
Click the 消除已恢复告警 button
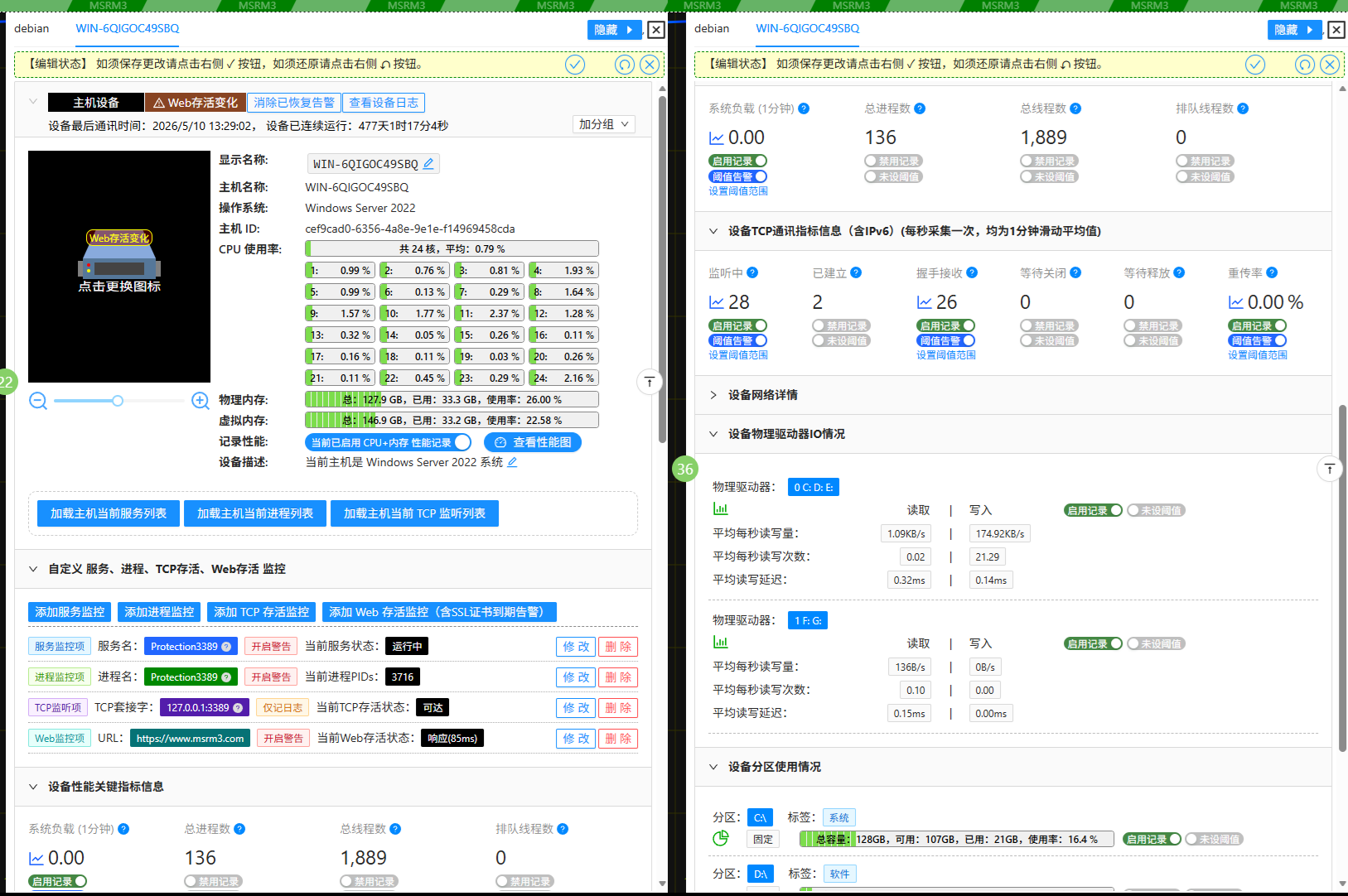pos(294,103)
